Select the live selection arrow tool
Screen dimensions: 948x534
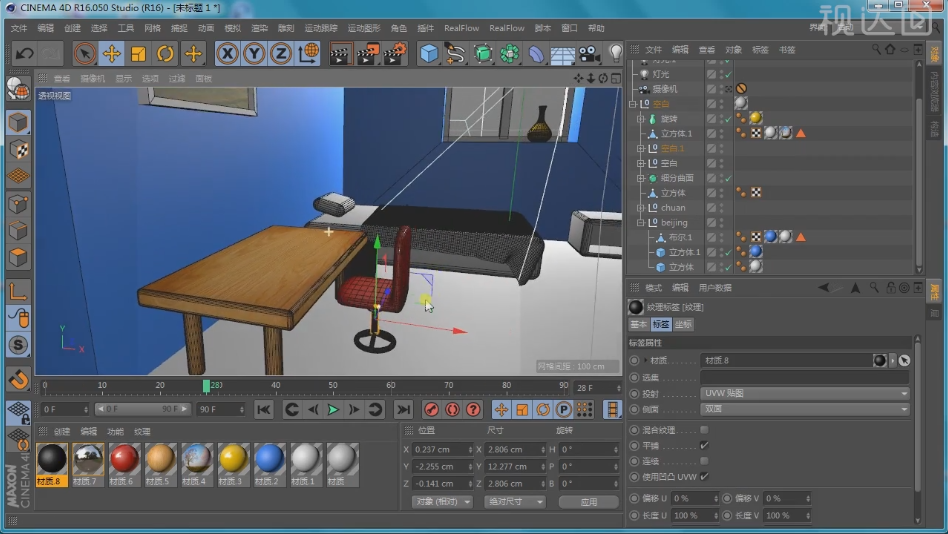[x=85, y=54]
